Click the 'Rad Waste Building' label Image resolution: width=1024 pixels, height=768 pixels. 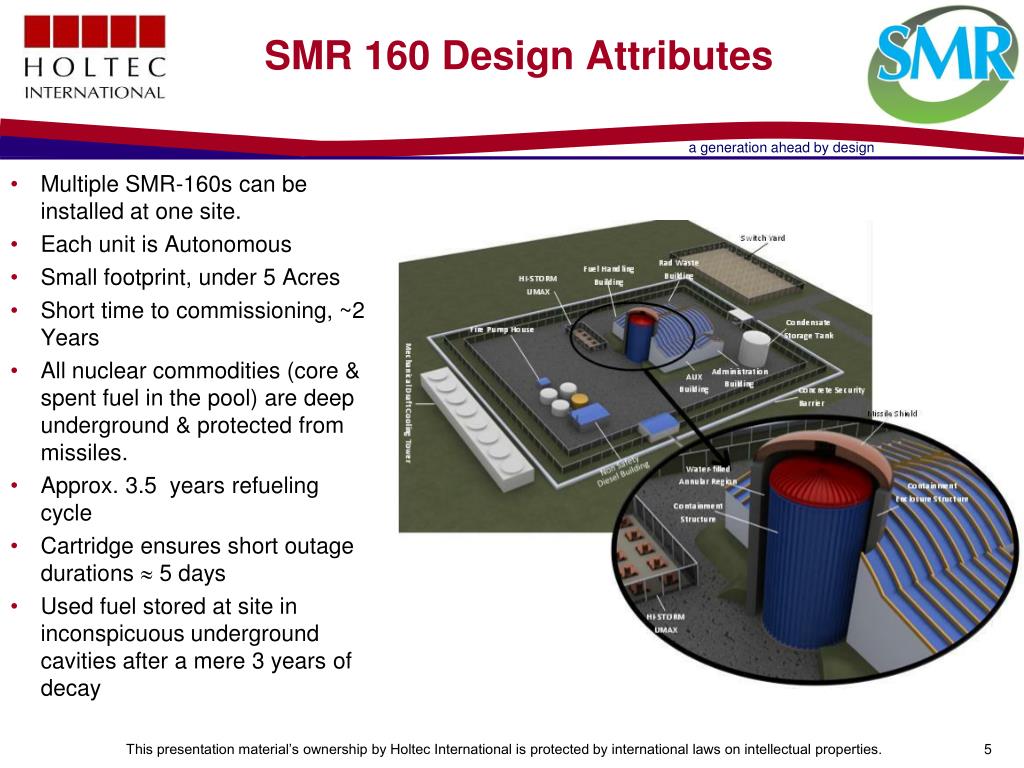coord(679,269)
